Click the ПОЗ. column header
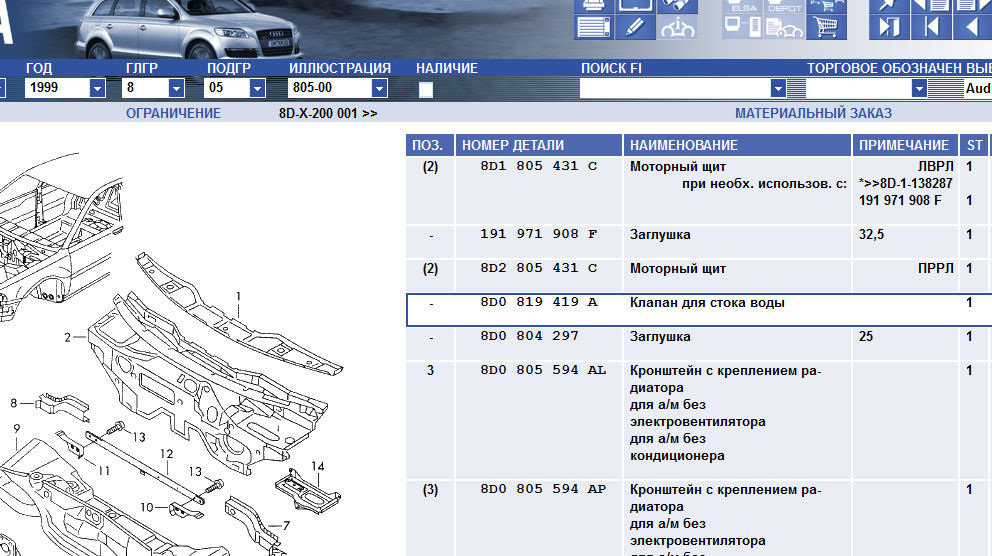Viewport: 992px width, 556px height. 430,145
